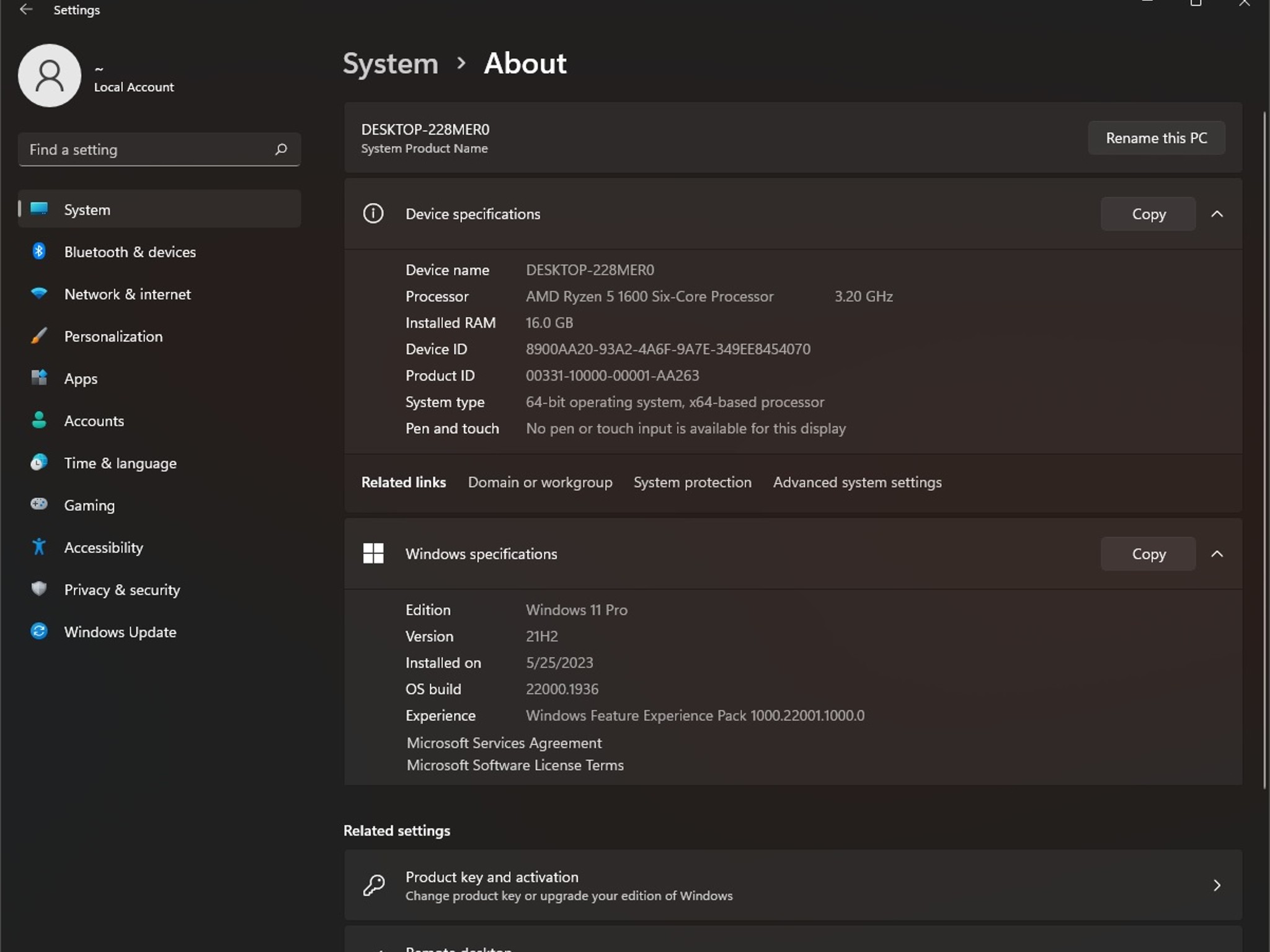Image resolution: width=1270 pixels, height=952 pixels.
Task: Collapse the Windows specifications section
Action: click(x=1217, y=553)
